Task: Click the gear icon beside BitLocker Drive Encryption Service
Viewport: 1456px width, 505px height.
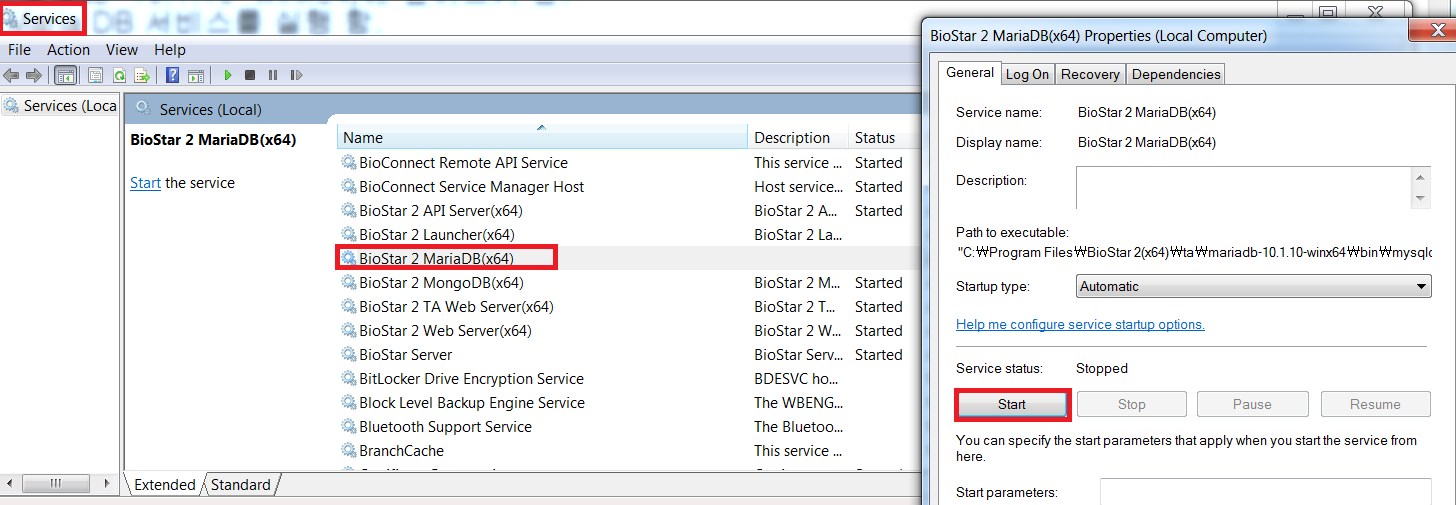Action: [x=348, y=379]
